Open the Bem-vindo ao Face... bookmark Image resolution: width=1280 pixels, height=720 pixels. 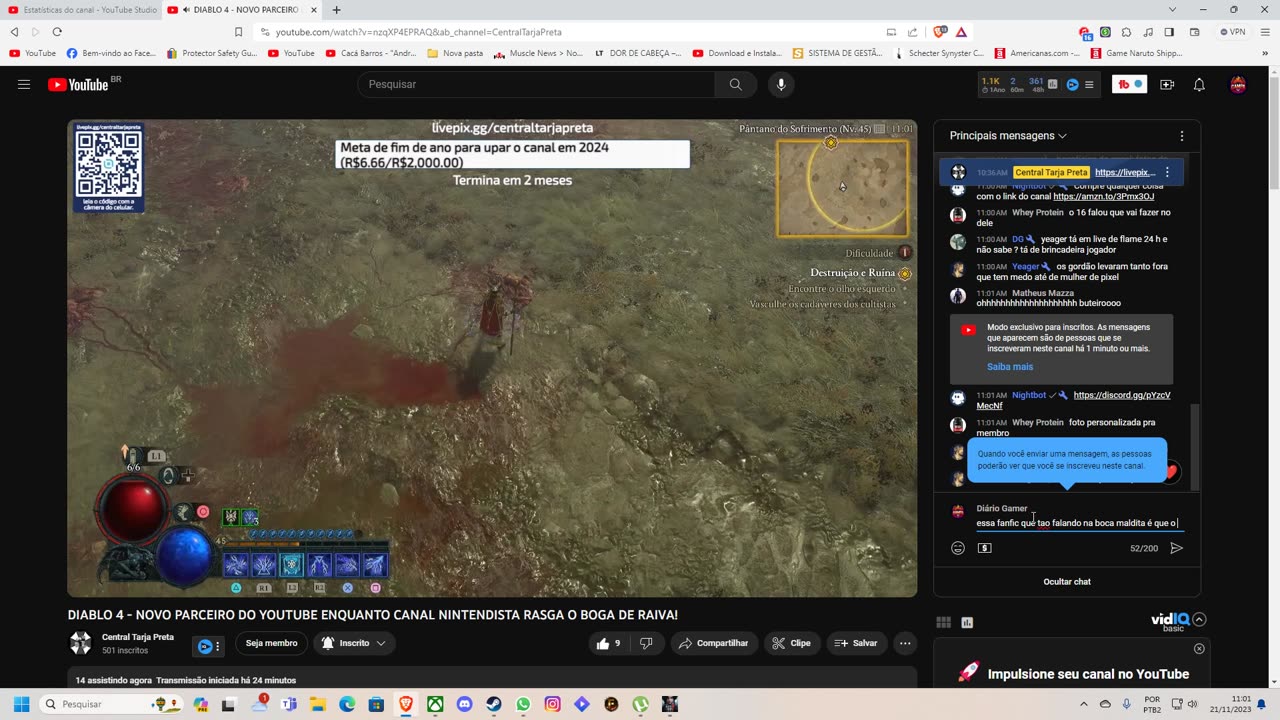coord(111,53)
